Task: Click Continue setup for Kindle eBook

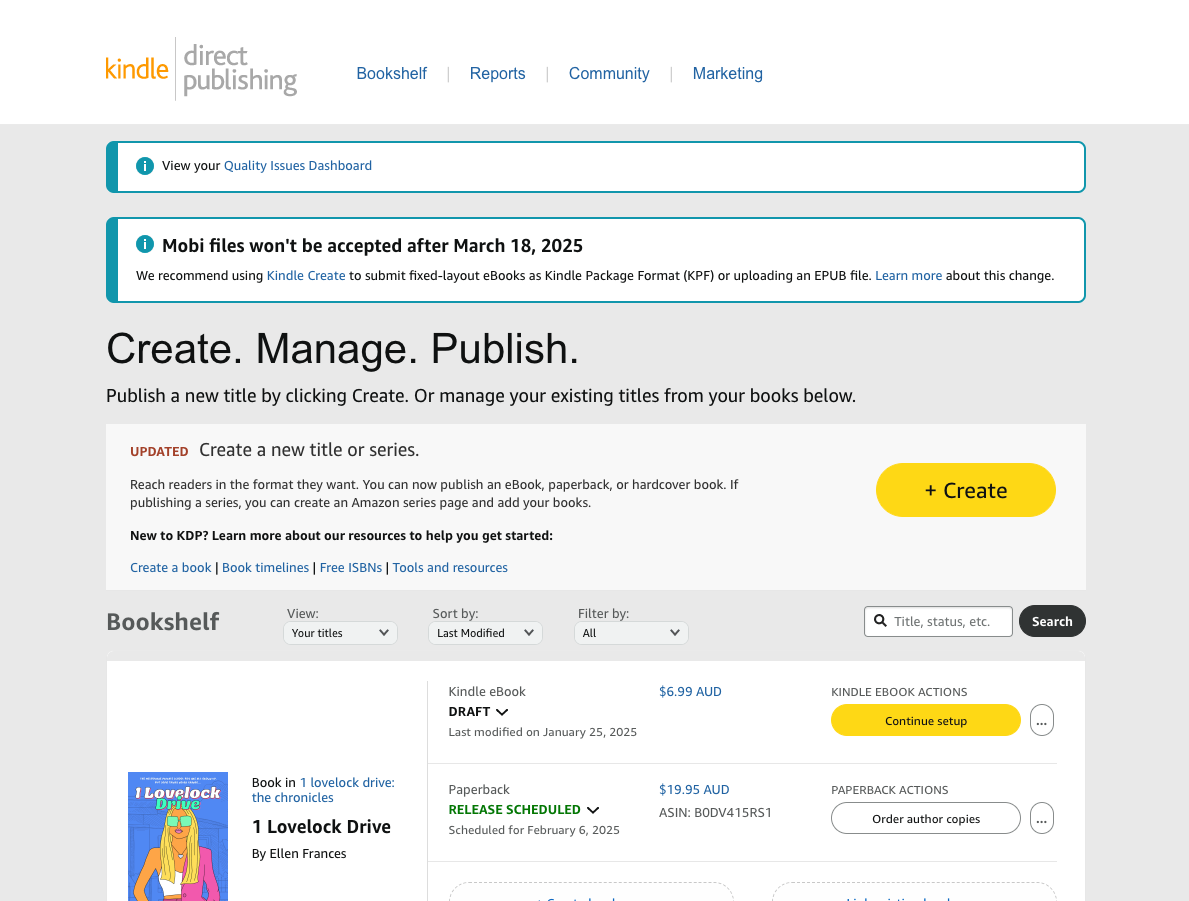Action: click(x=926, y=720)
